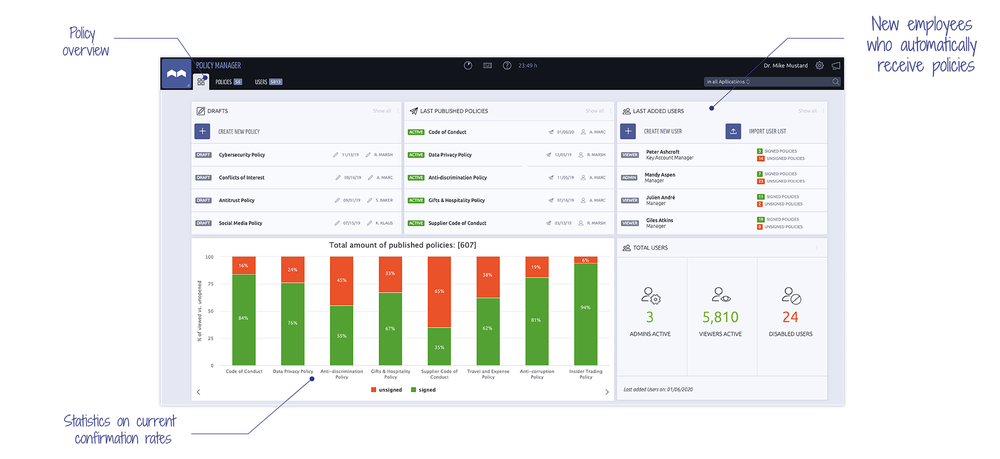Click the Policy Manager book logo
Viewport: 1000px width, 459px height.
click(175, 75)
